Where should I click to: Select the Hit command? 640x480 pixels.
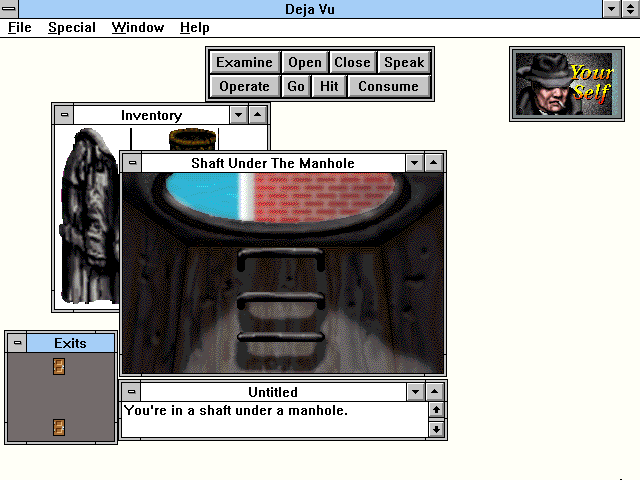[x=329, y=86]
